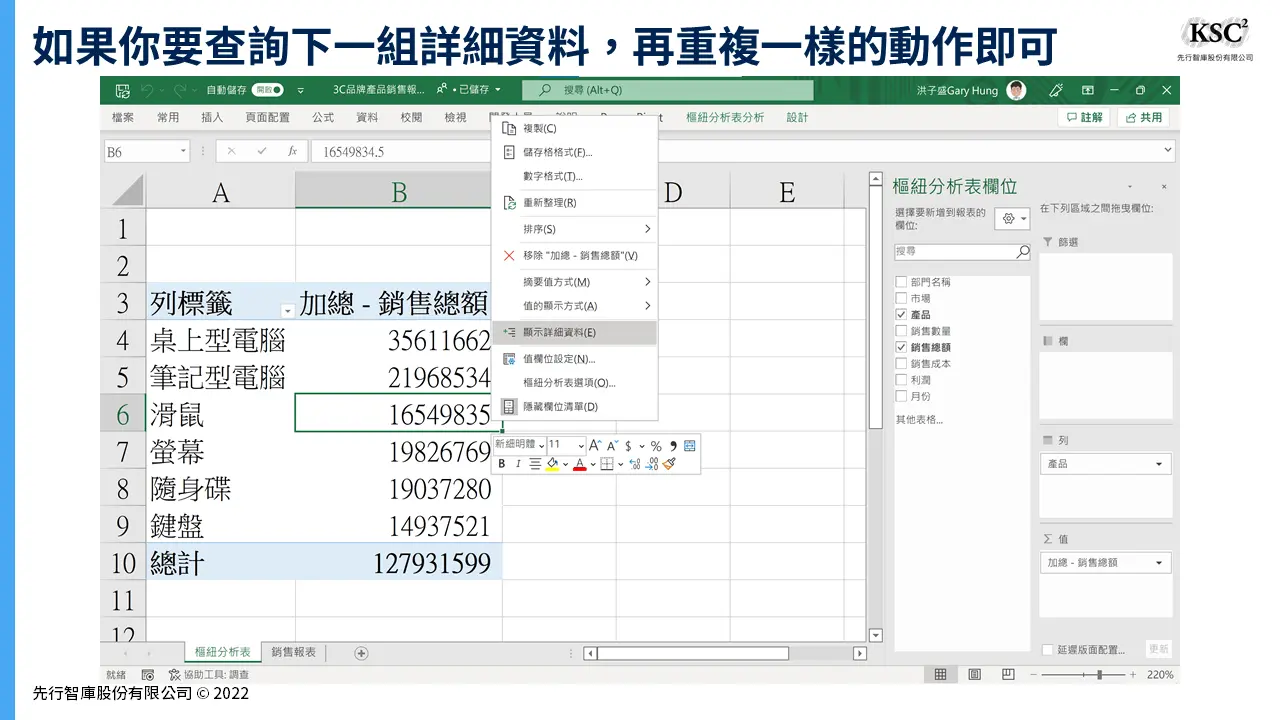Click the comma style icon
Screen dimensions: 1280x720
pyautogui.click(x=673, y=445)
